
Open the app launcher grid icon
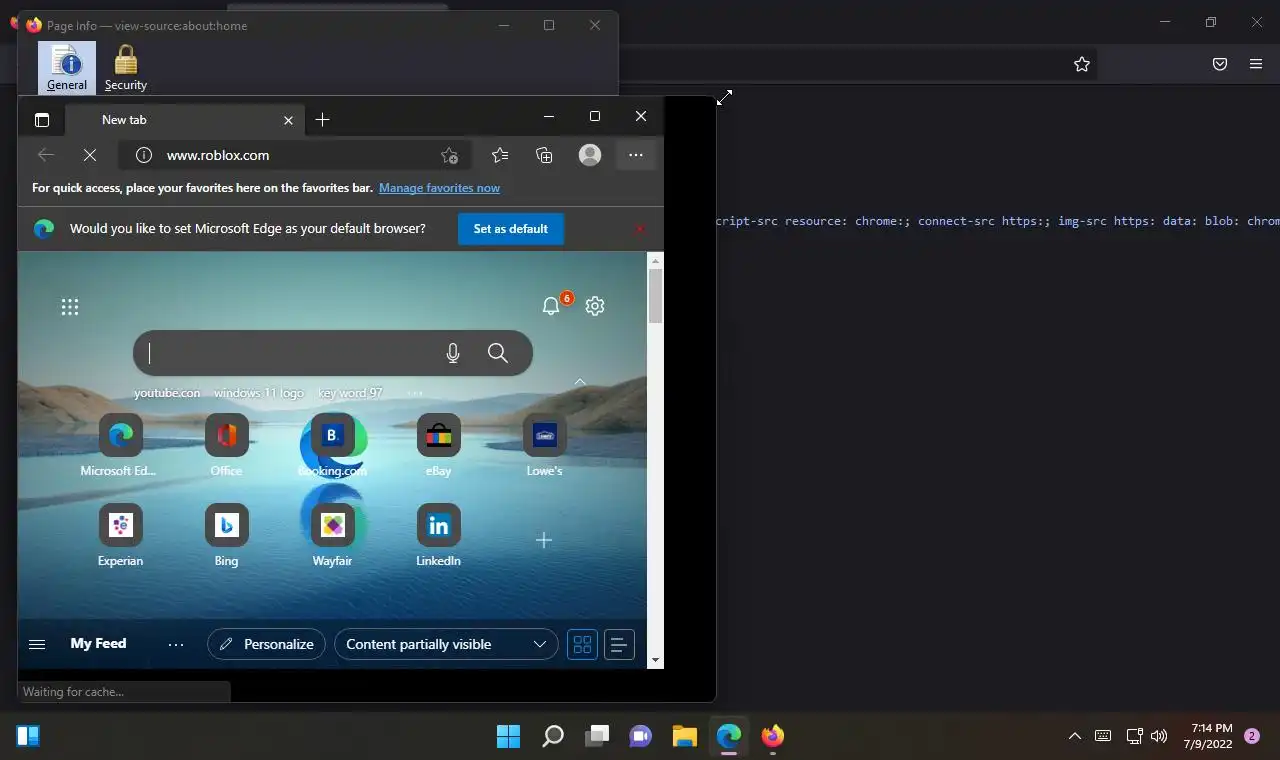70,307
